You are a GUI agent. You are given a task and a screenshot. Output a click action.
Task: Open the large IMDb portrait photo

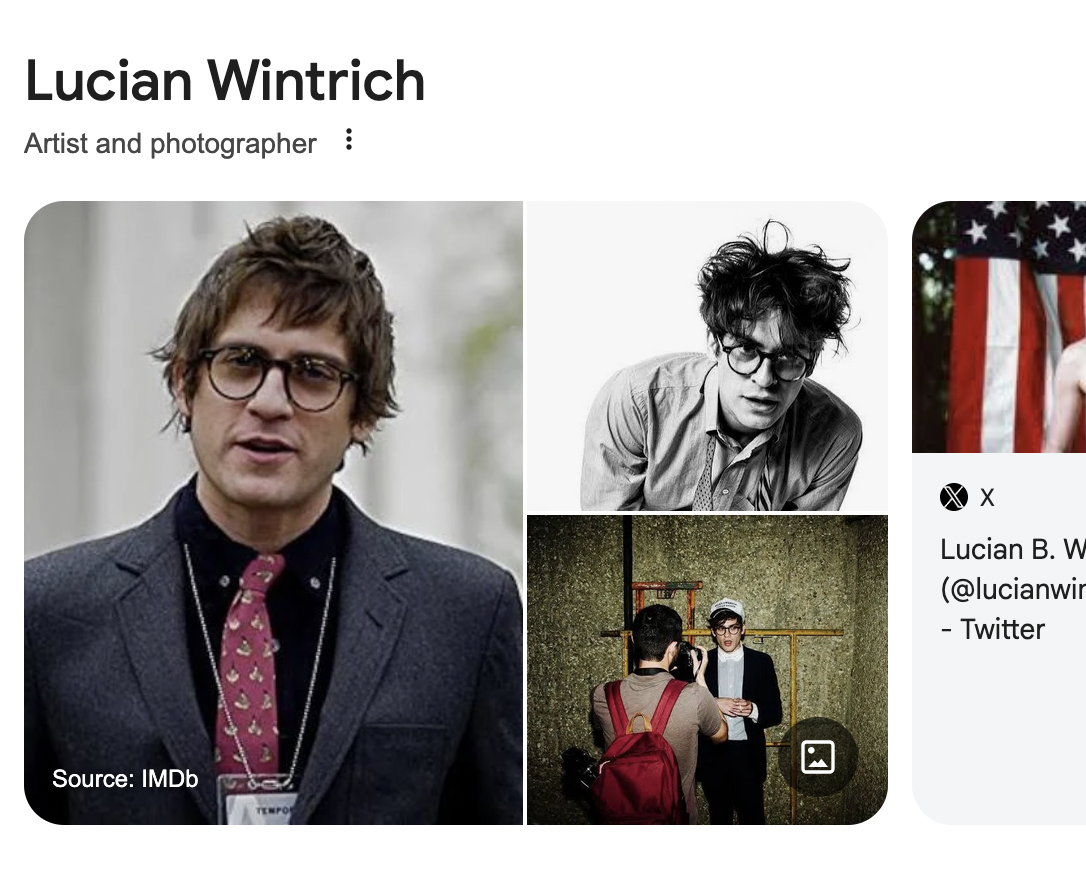pos(274,513)
